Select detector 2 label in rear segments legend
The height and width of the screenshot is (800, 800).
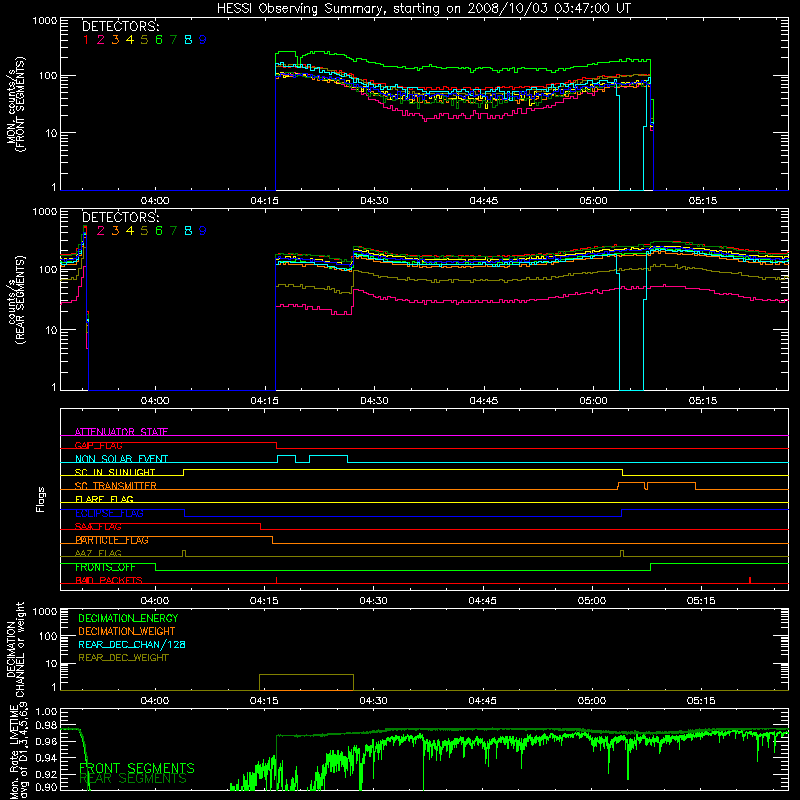[101, 231]
